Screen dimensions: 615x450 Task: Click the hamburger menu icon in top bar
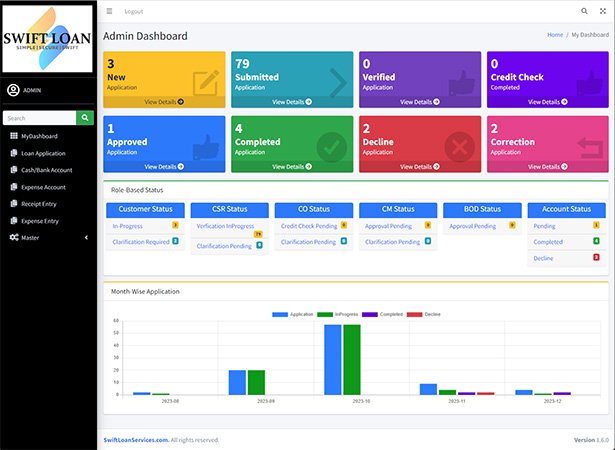click(109, 11)
